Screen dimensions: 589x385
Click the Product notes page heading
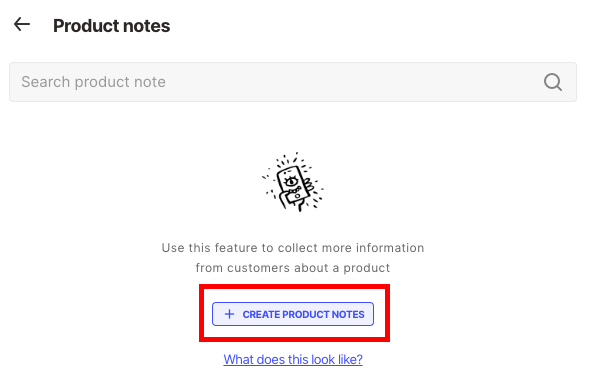click(x=112, y=26)
